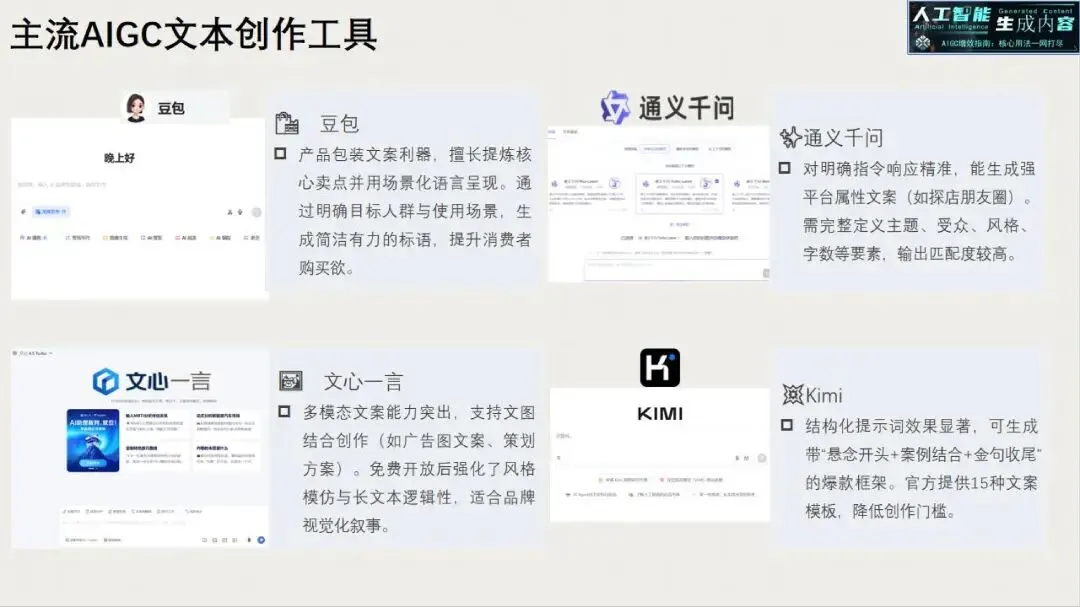Click the line starting 结合创作（如广告图文案
Viewport: 1080px width, 607px height.
pos(419,440)
